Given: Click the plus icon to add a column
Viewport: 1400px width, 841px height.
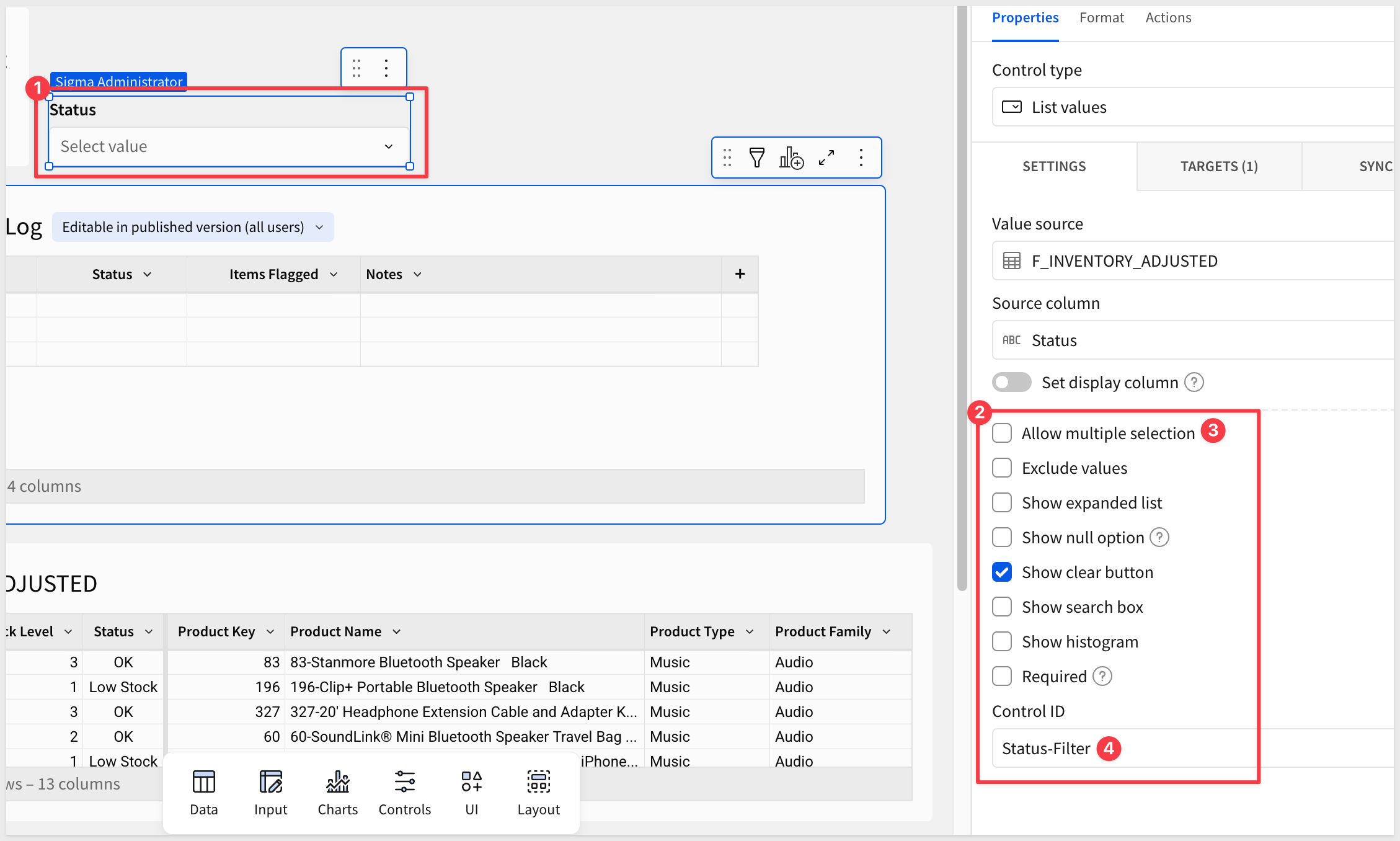Looking at the screenshot, I should [x=740, y=274].
